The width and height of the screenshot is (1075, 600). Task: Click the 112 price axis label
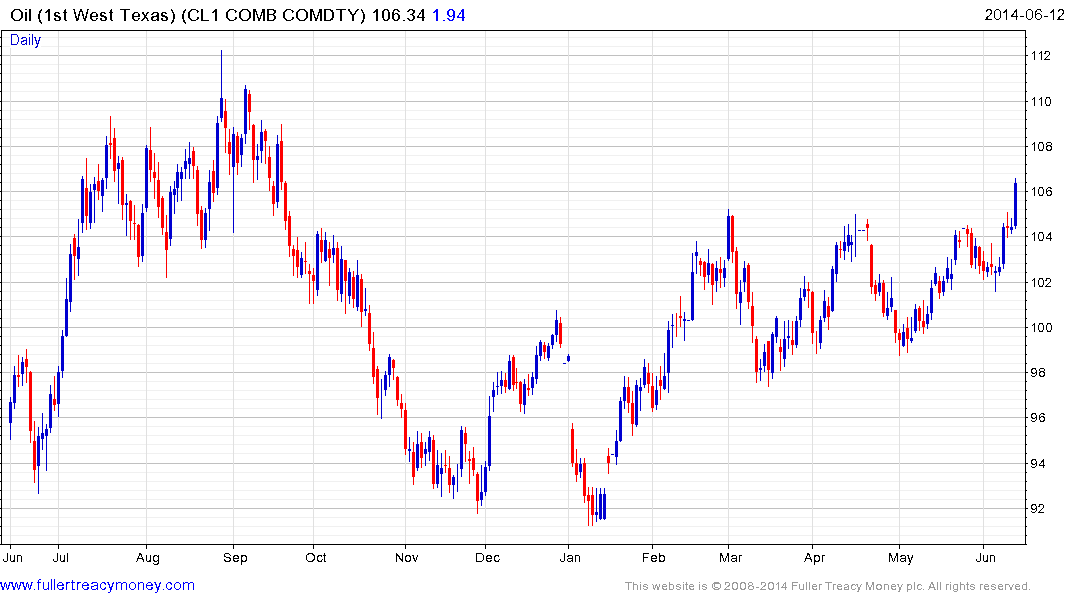pos(1041,56)
